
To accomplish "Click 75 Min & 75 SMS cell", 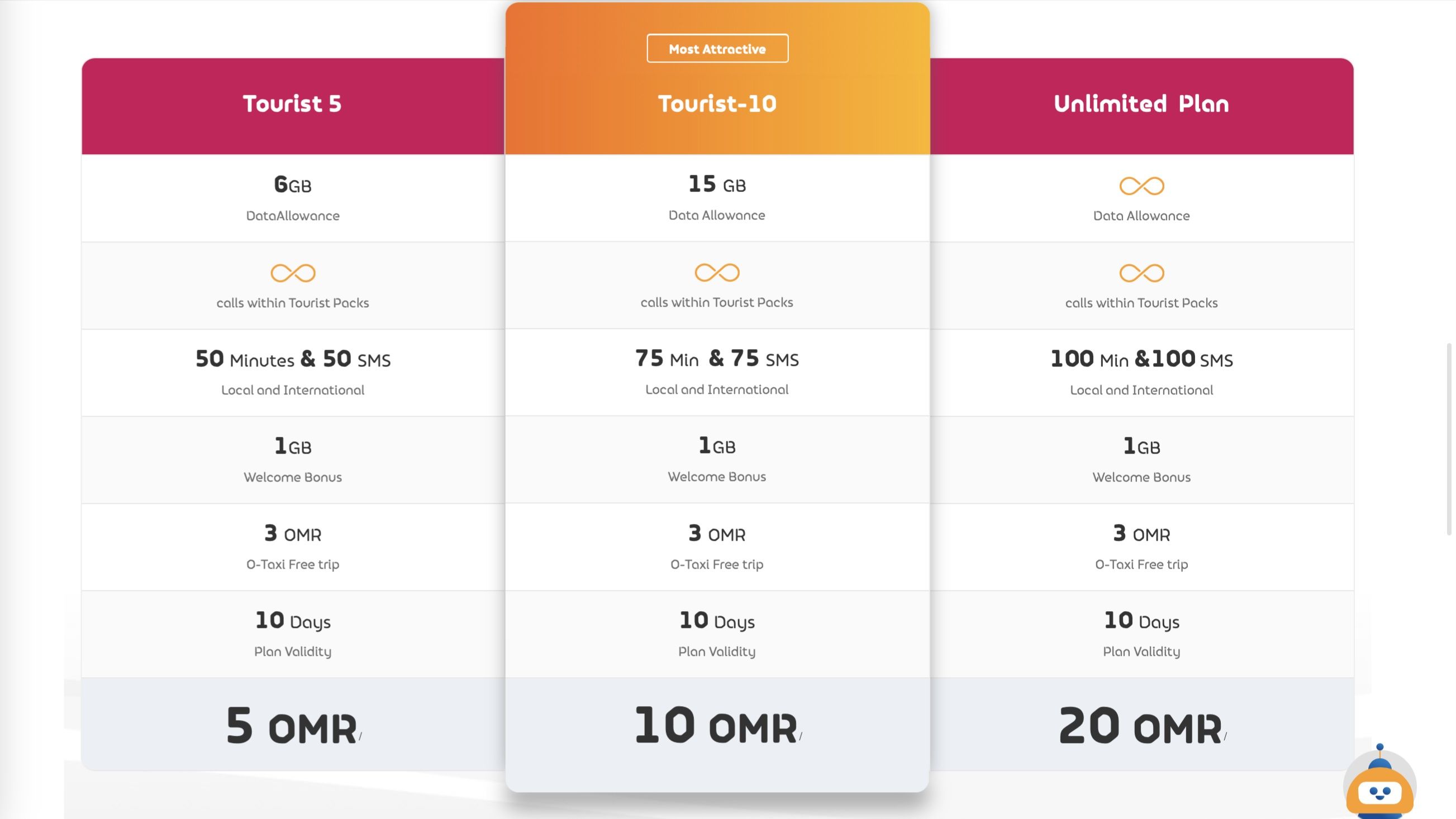I will pyautogui.click(x=717, y=373).
